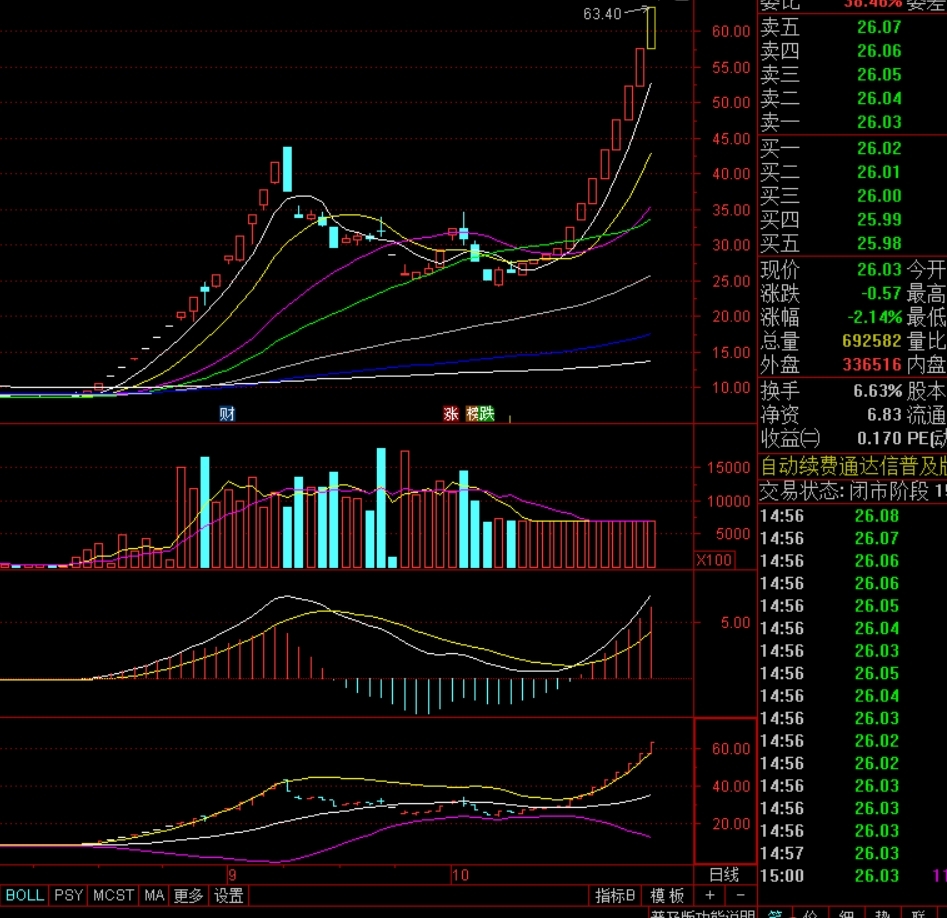This screenshot has width=947, height=918.
Task: Click the 15000 volume axis label
Action: point(728,467)
